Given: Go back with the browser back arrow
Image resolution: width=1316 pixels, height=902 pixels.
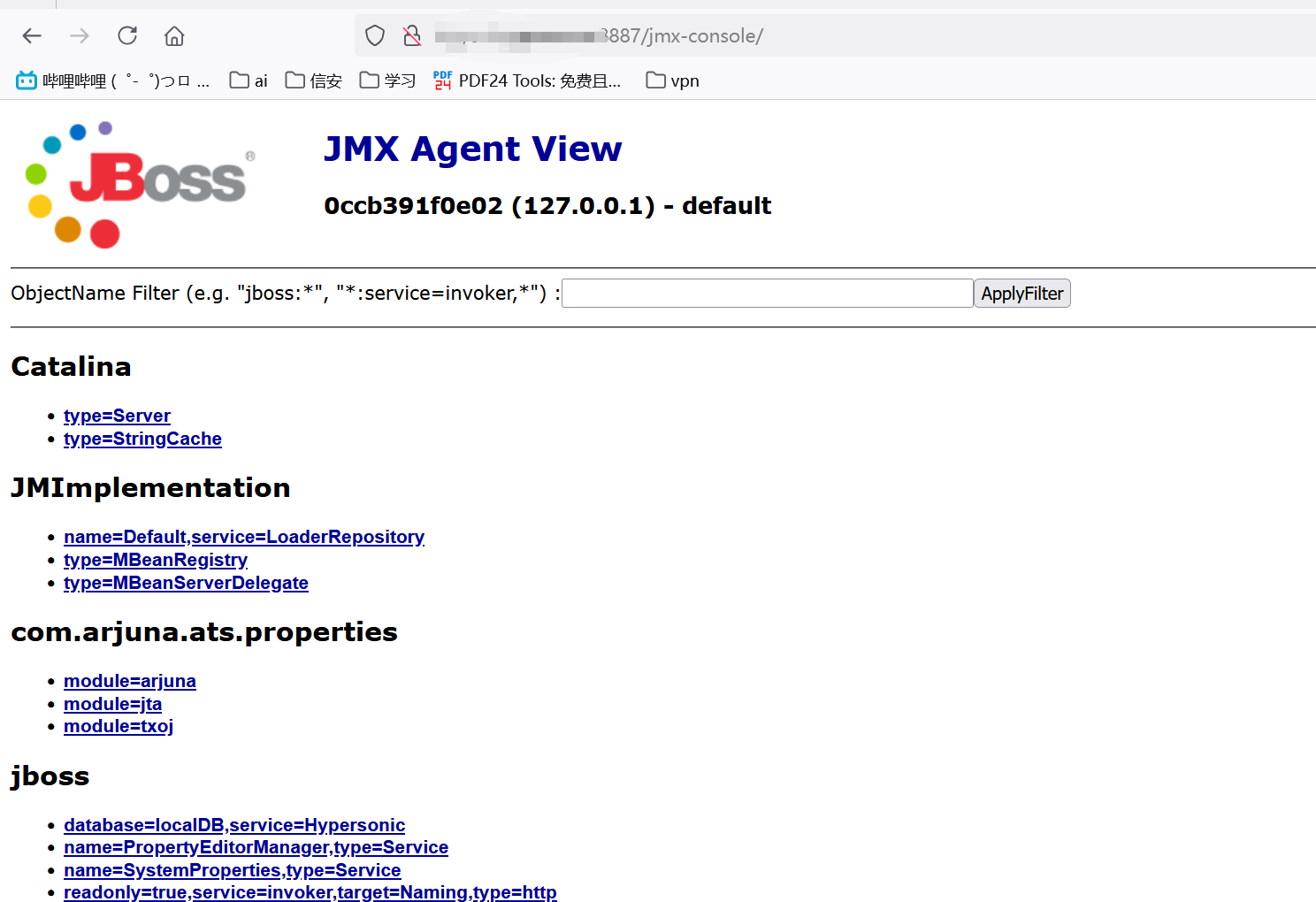Looking at the screenshot, I should coord(32,35).
